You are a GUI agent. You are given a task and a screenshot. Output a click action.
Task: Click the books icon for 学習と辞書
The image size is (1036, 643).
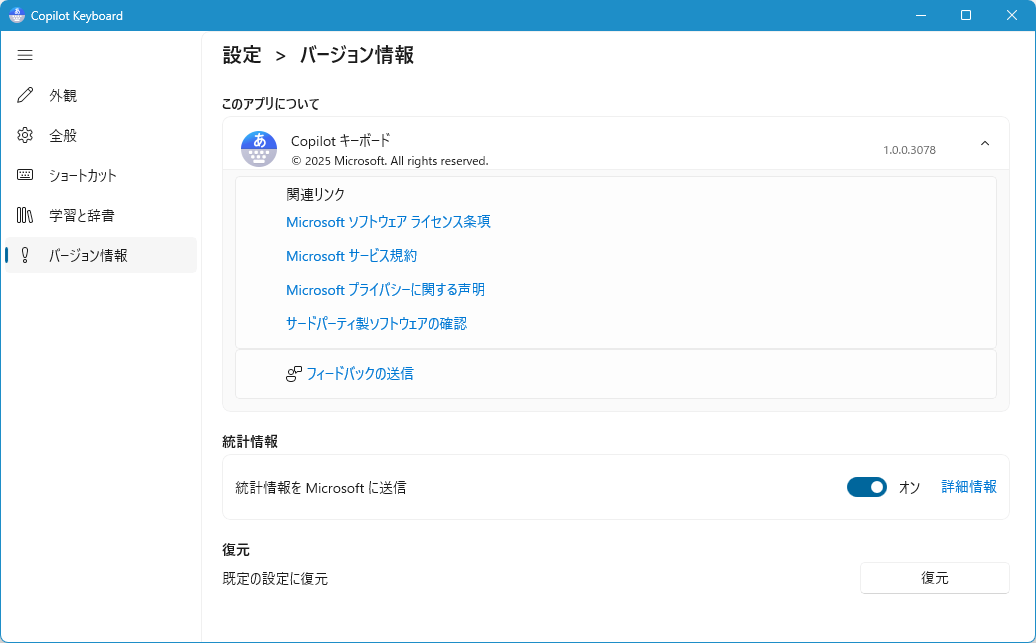point(26,215)
